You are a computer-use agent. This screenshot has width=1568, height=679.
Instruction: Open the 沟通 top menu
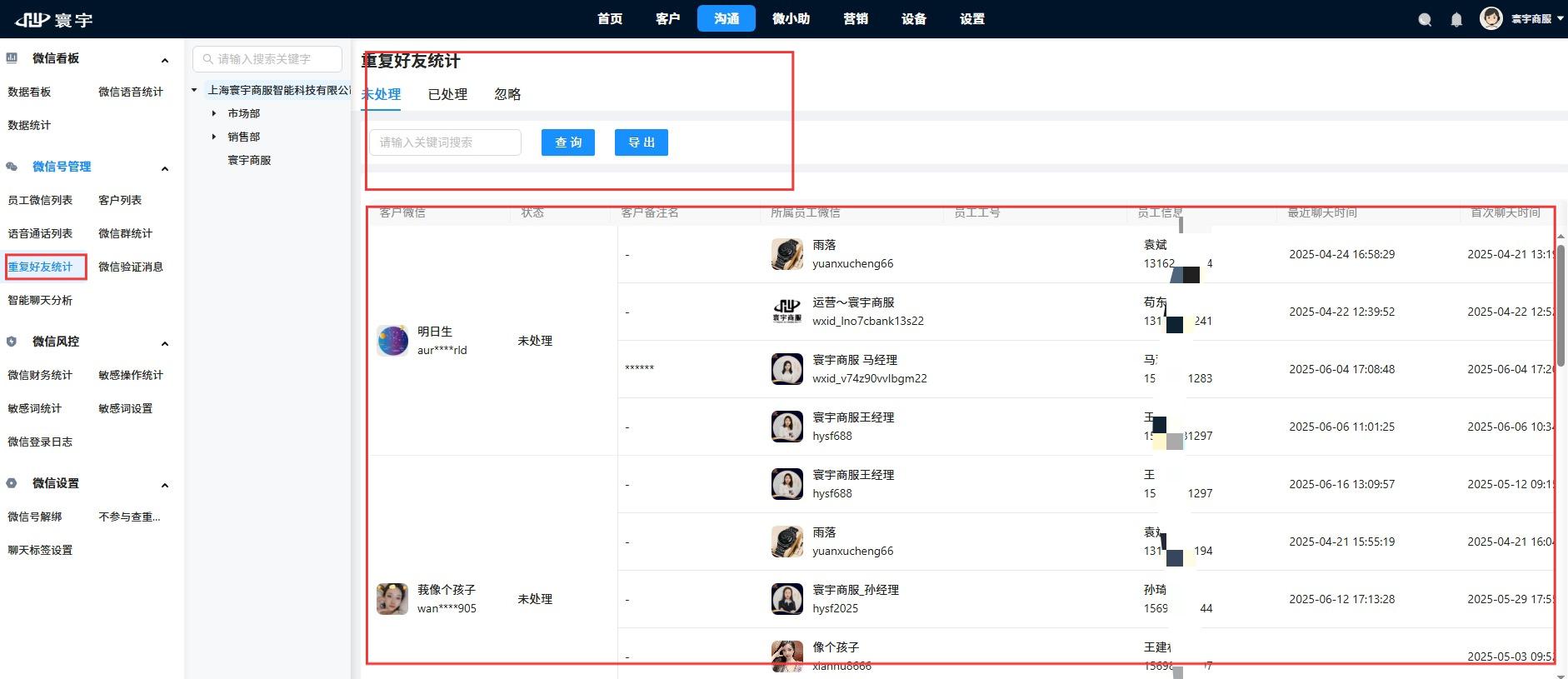727,18
